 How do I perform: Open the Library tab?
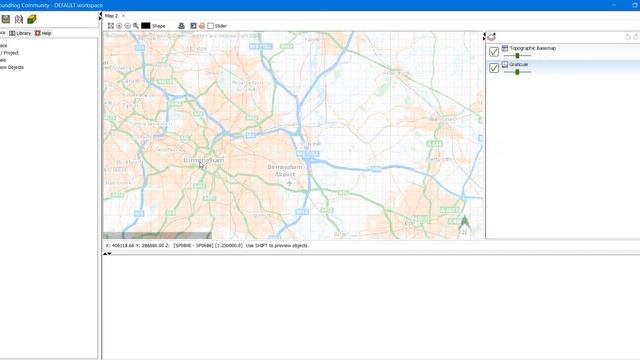[x=20, y=33]
